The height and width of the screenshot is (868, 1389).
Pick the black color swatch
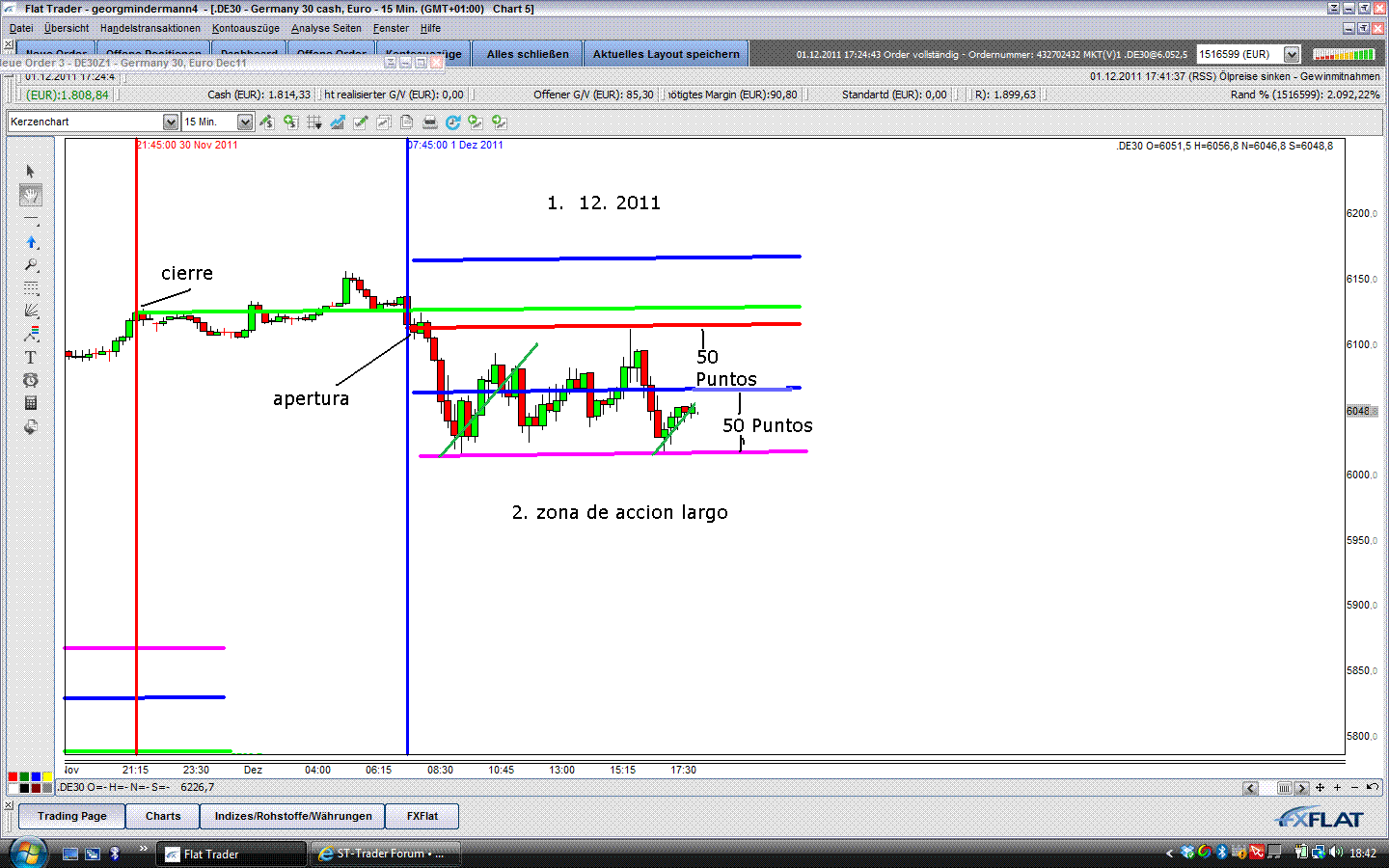(24, 788)
